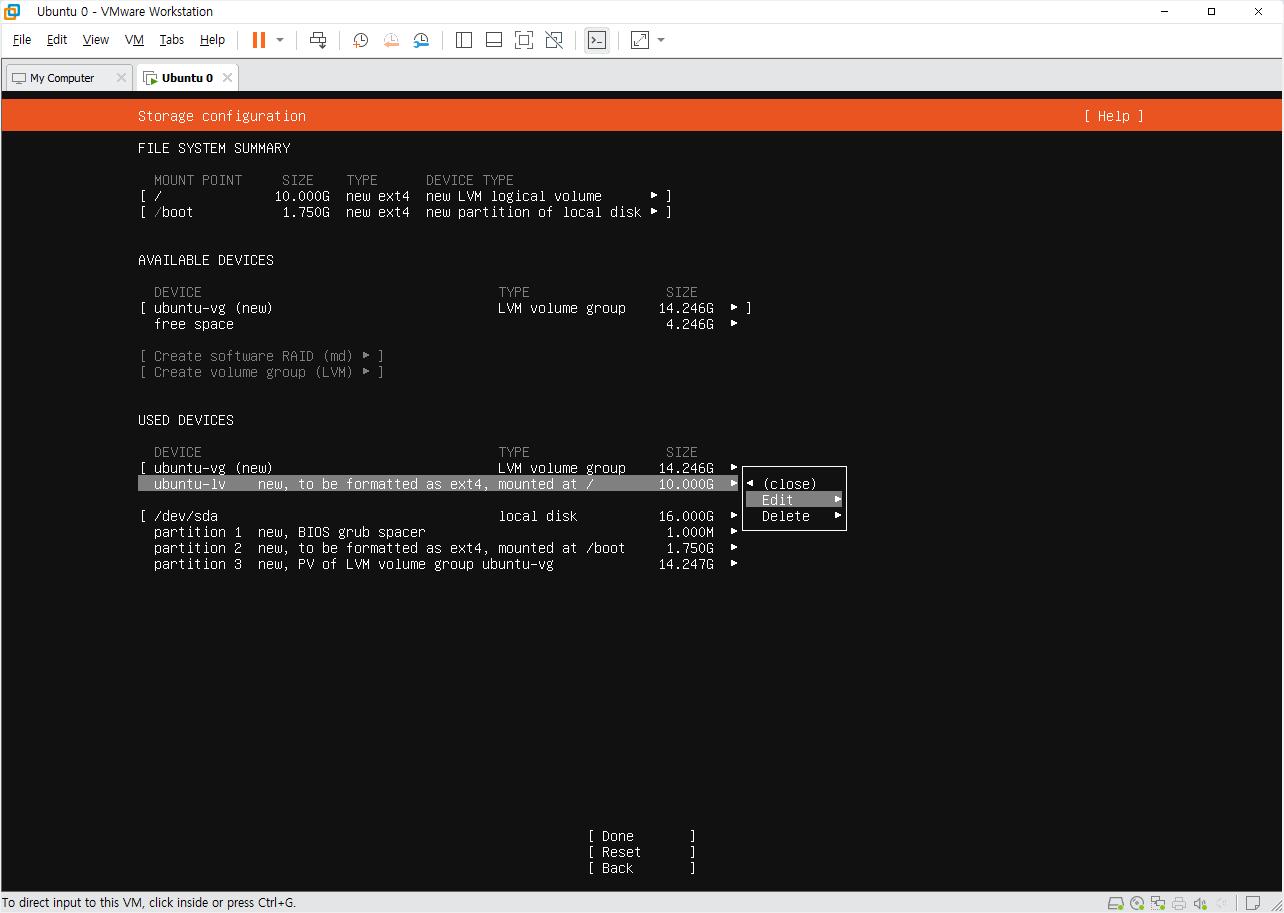
Task: Expand arrow for /dev/sda 16.000G
Action: click(734, 516)
